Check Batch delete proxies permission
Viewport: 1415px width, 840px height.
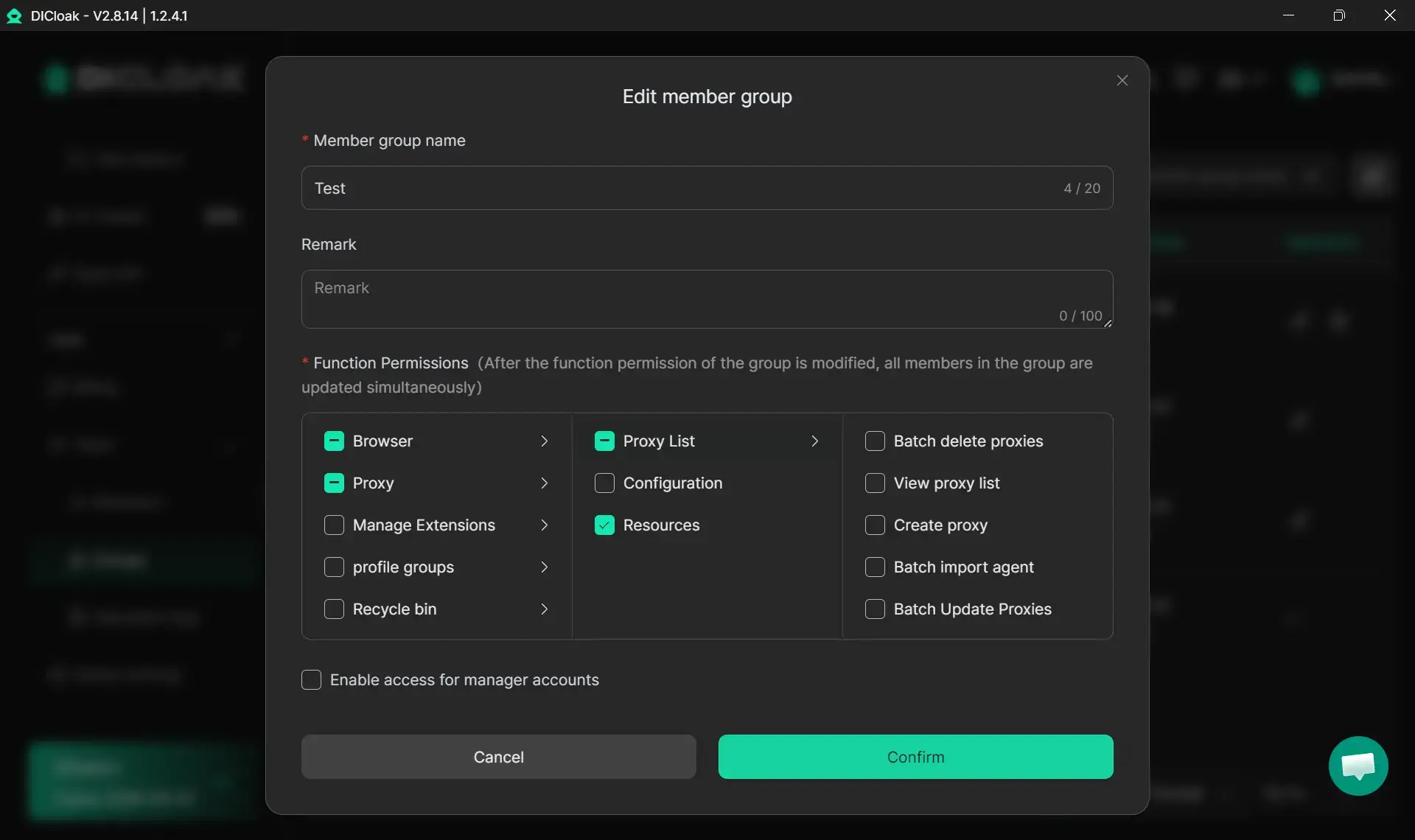[875, 441]
